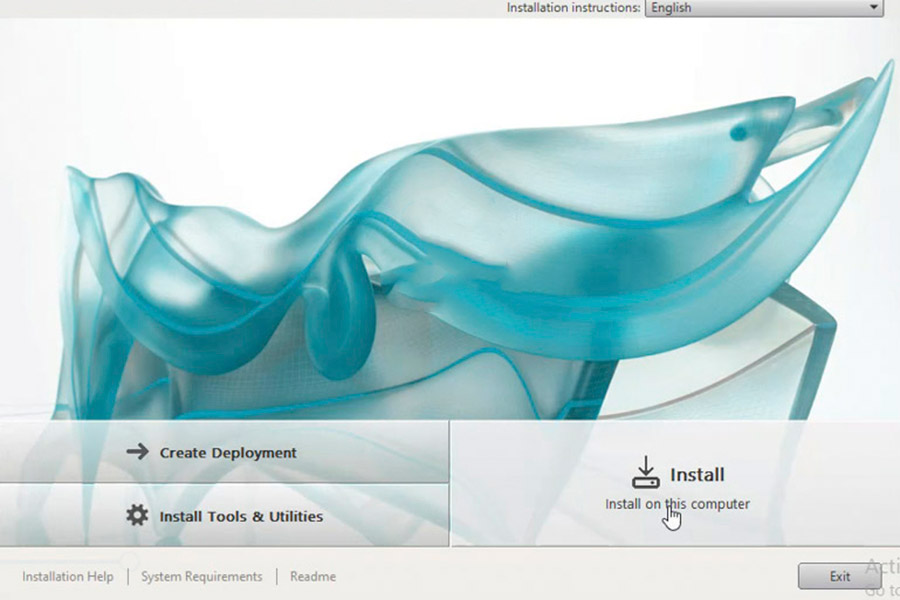Click the download-to-drive Install icon
Screen dimensions: 900x600
coord(646,473)
